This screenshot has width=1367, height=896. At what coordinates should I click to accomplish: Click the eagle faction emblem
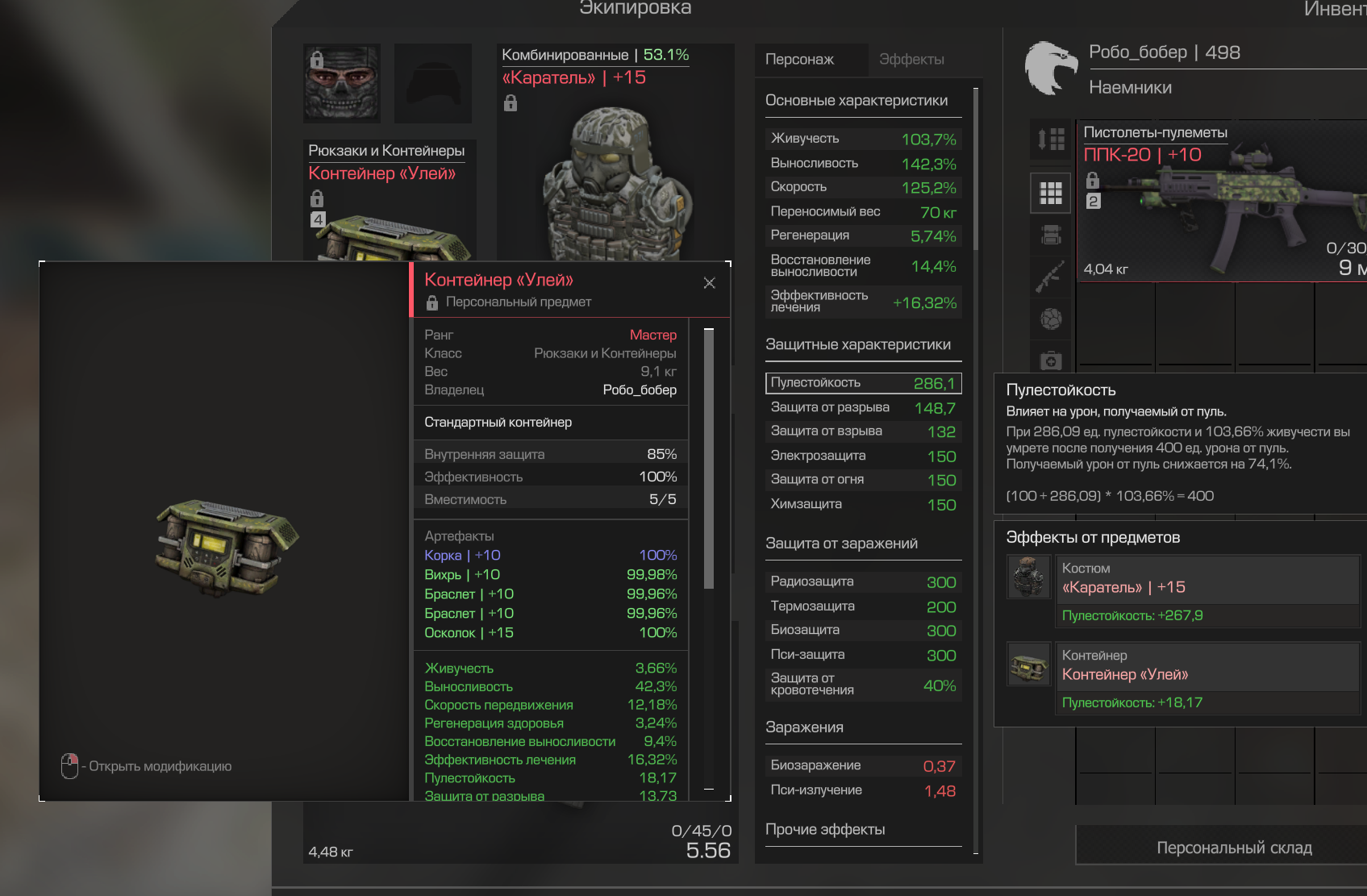click(x=1051, y=69)
